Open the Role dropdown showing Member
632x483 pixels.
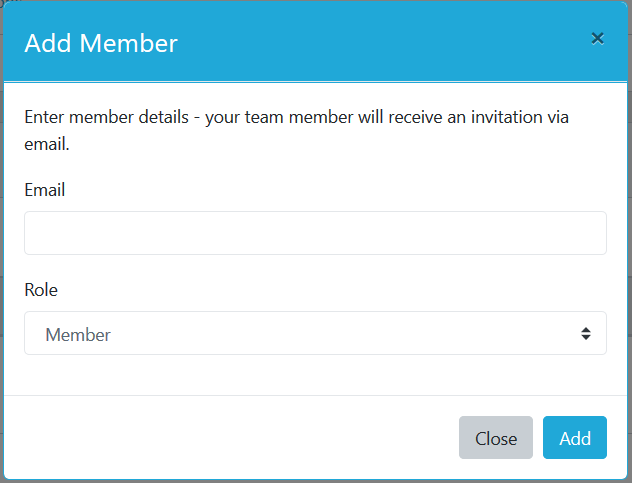(x=315, y=333)
